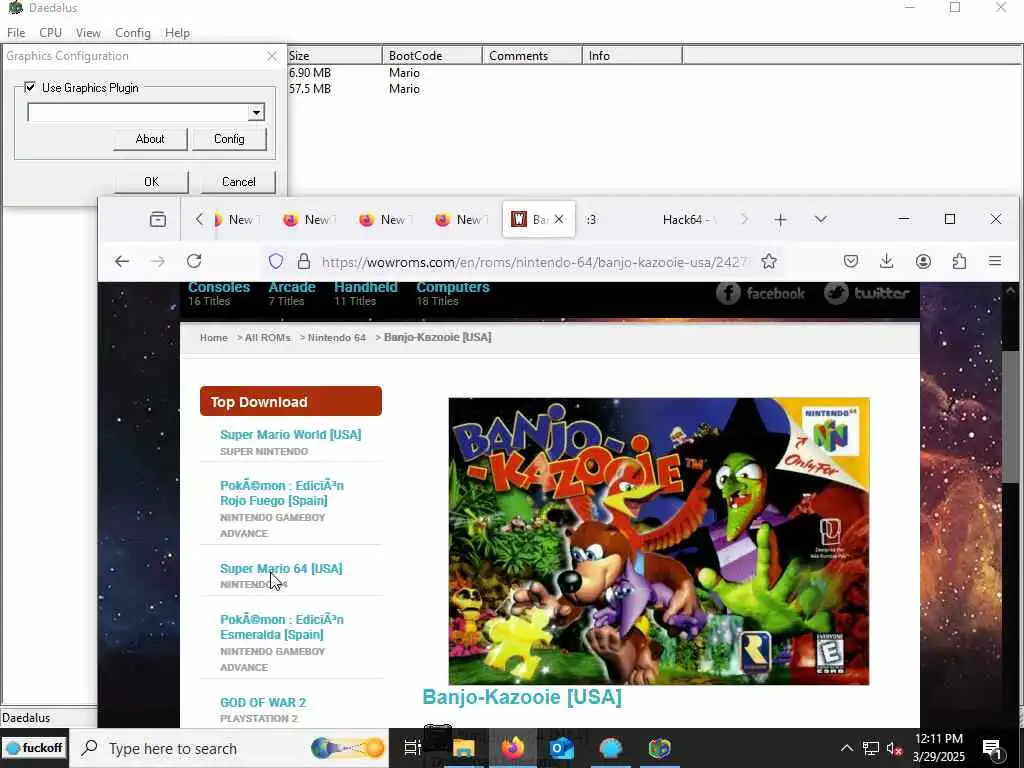1024x768 pixels.
Task: Click the Config button in Graphics Configuration
Action: 229,138
